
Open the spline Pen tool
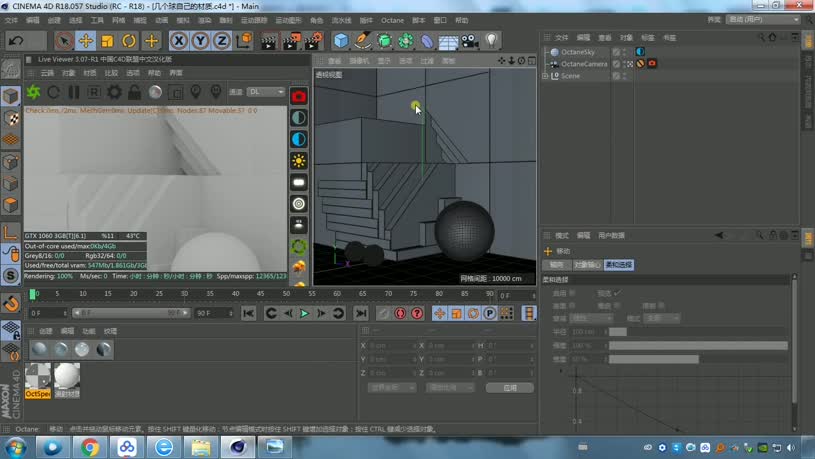pos(363,41)
